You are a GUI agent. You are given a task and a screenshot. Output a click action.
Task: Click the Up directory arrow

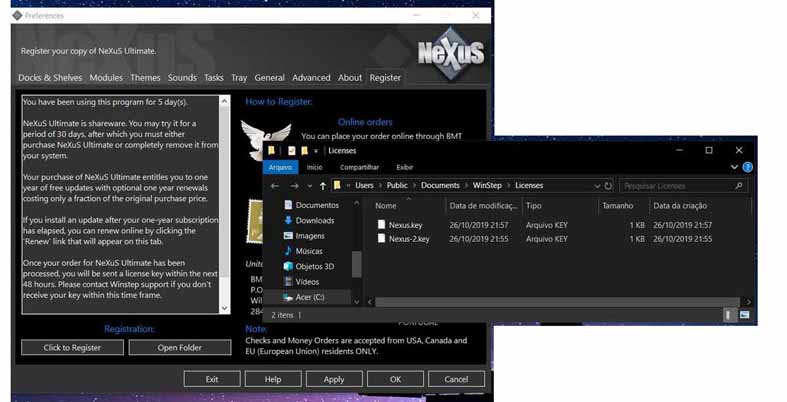click(x=321, y=186)
